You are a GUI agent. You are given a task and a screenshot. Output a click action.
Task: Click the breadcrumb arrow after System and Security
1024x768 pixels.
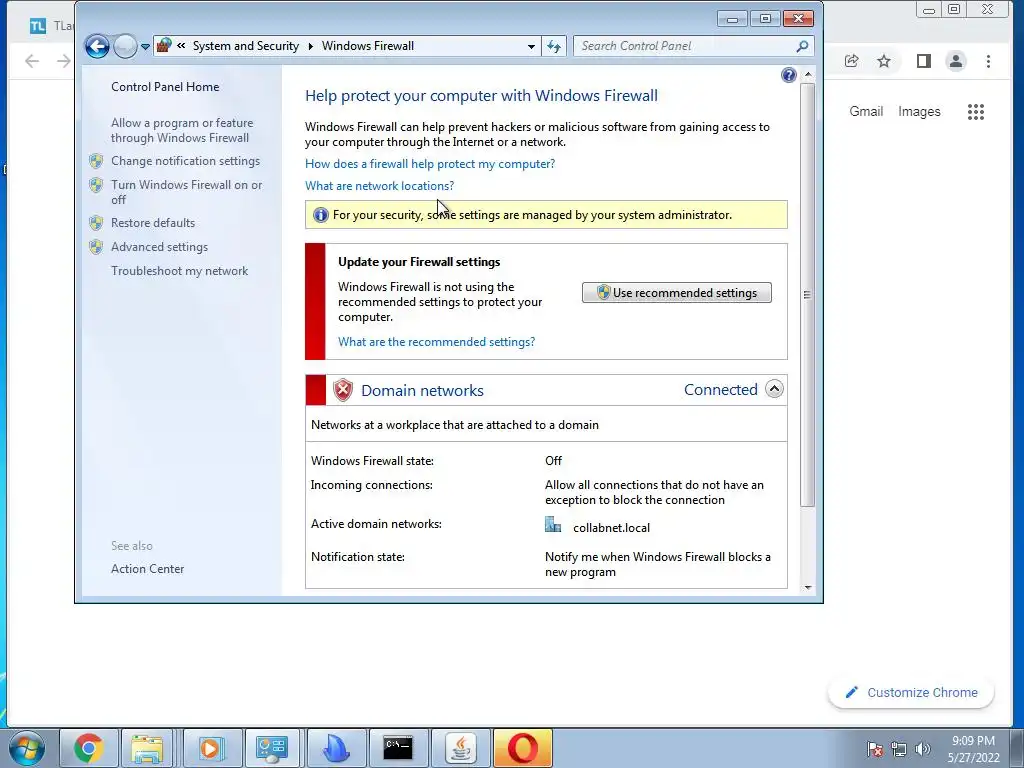[x=310, y=46]
